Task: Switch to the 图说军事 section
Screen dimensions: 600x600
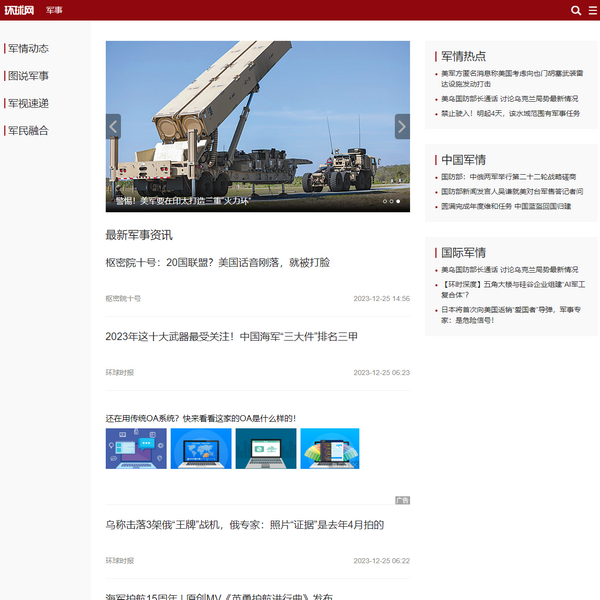Action: (x=28, y=76)
